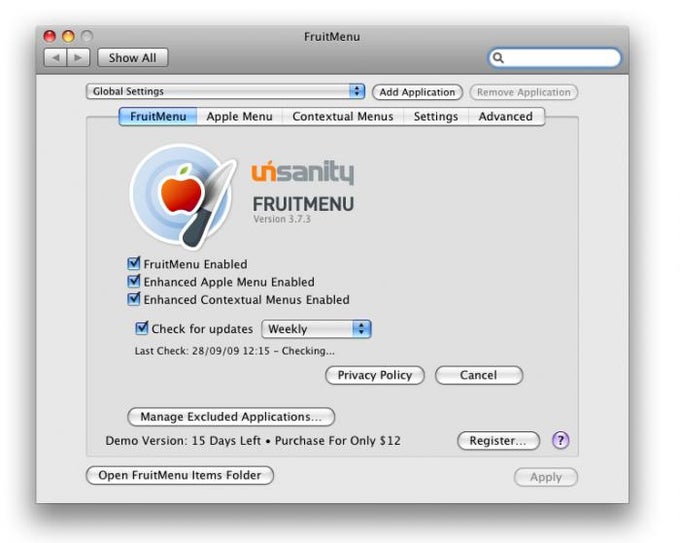Screen dimensions: 680x543
Task: Toggle Enhanced Apple Menu Enabled checkbox
Action: point(134,281)
